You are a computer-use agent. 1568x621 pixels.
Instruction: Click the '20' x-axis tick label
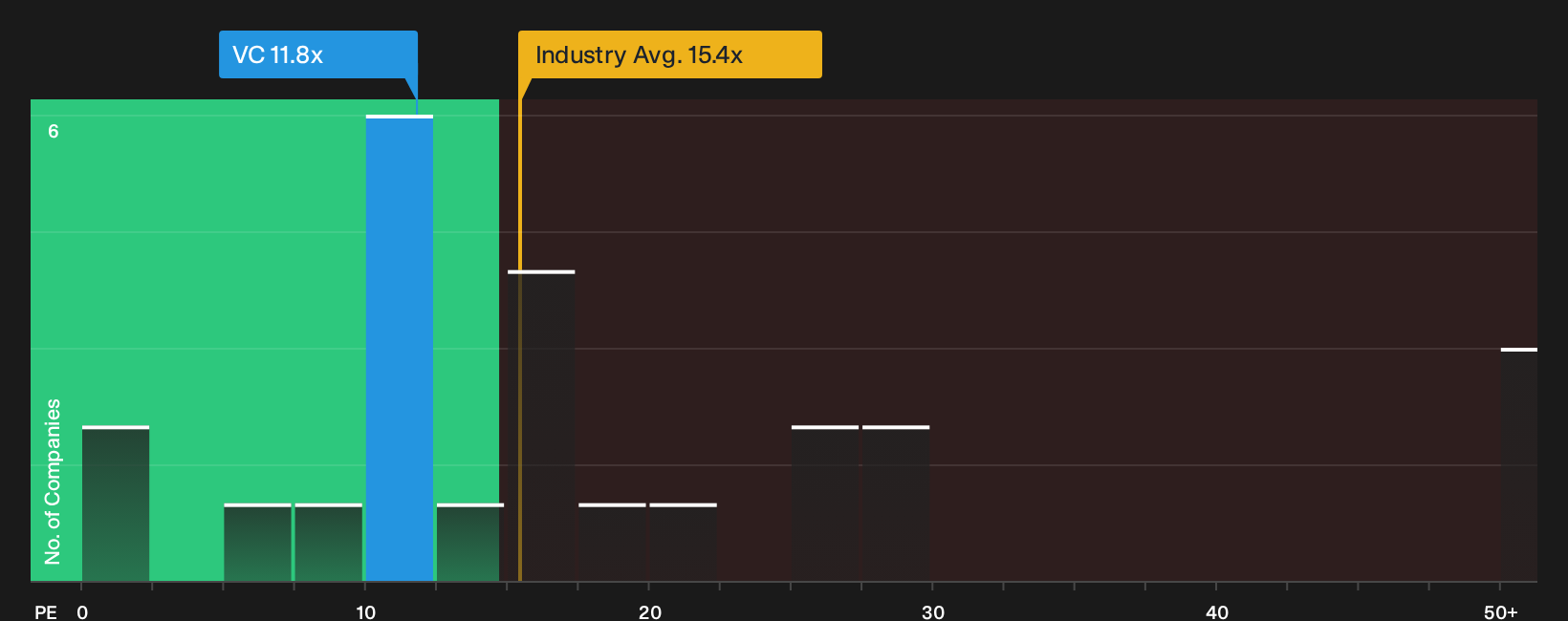(x=650, y=612)
